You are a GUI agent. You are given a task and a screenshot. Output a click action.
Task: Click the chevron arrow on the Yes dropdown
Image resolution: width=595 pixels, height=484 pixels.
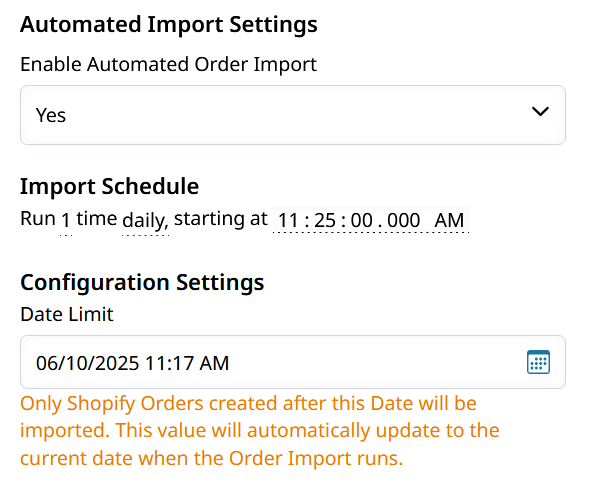point(540,112)
